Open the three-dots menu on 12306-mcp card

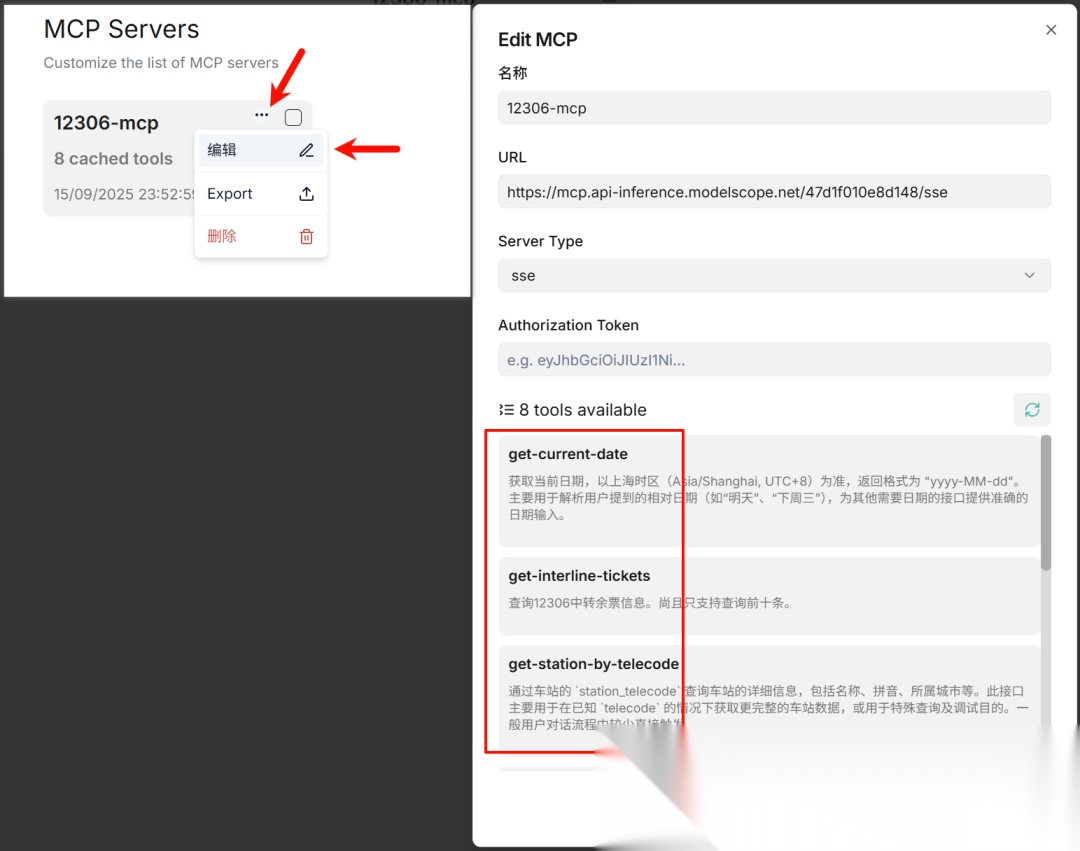pos(262,115)
